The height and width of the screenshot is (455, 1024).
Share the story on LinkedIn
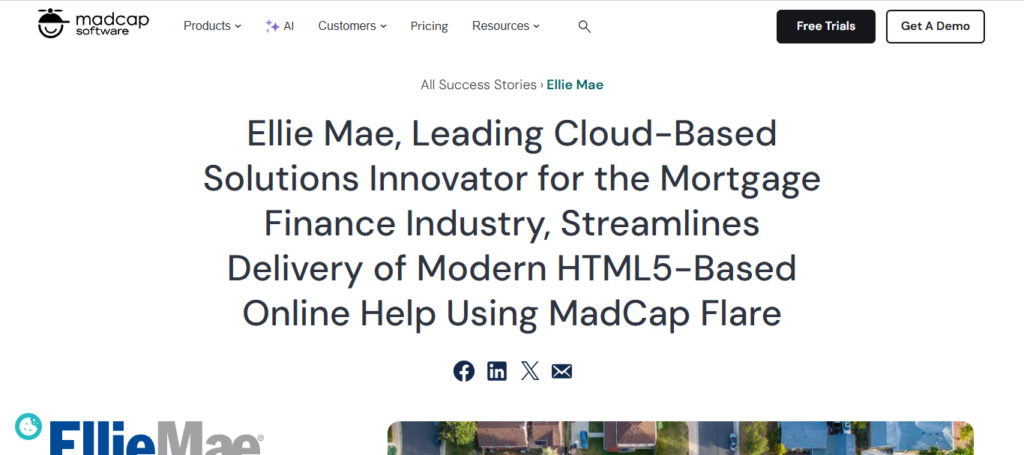[497, 371]
